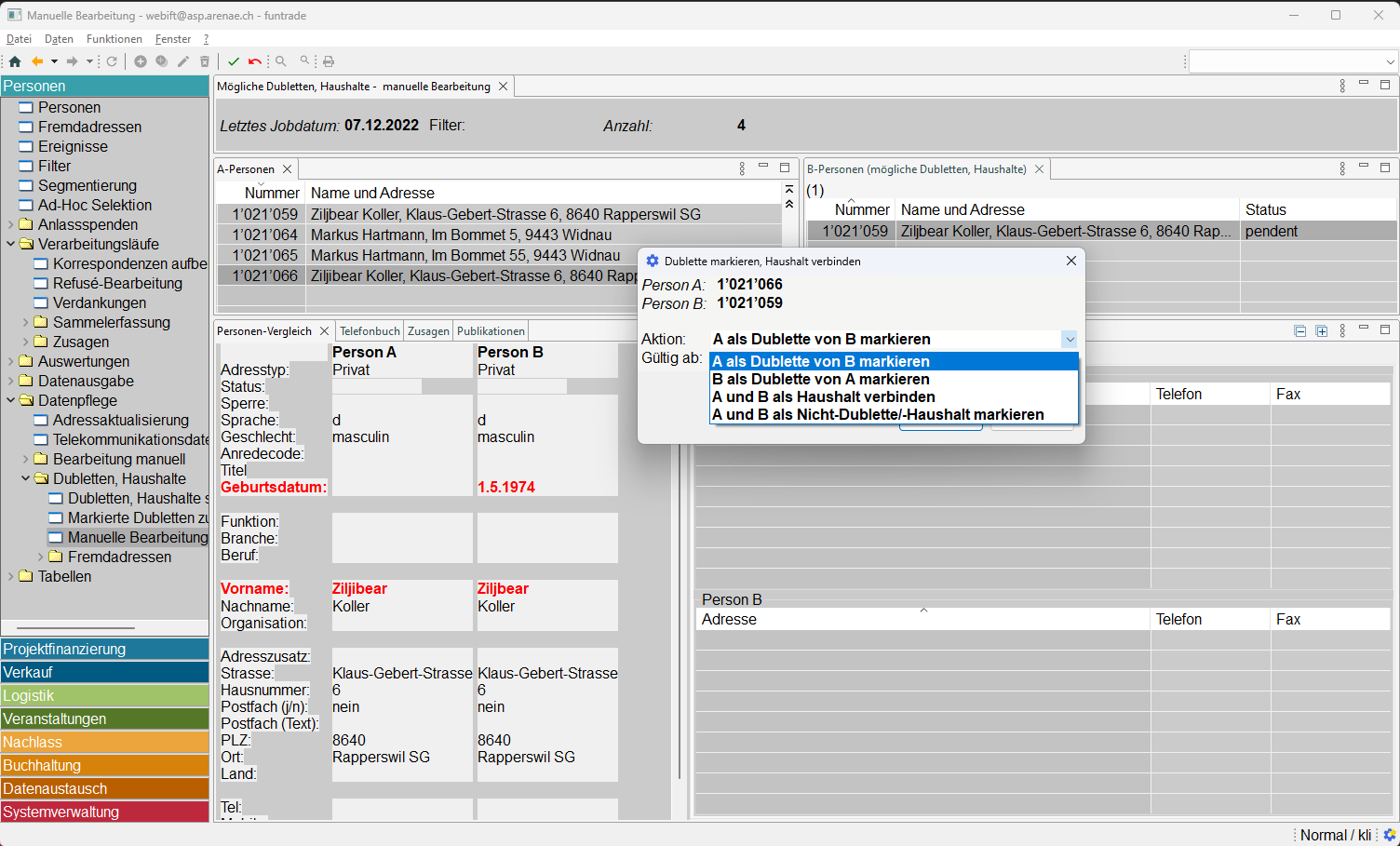This screenshot has height=846, width=1400.
Task: Expand the Auswertungen tree folder
Action: [11, 361]
